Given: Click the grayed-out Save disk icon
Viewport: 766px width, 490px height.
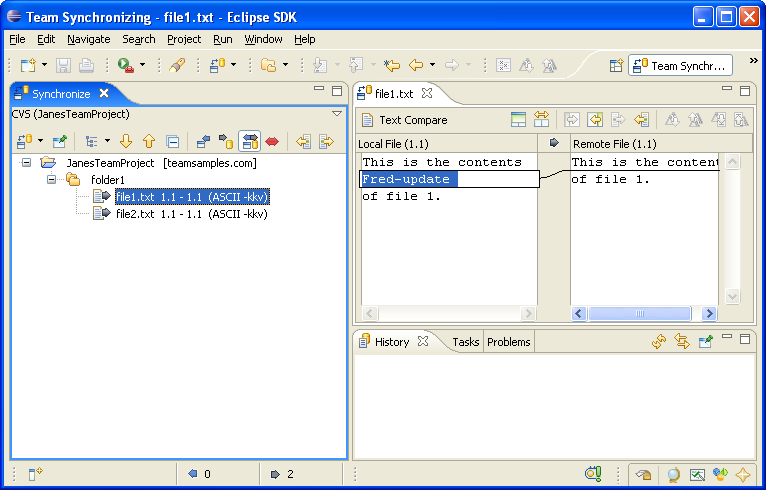Looking at the screenshot, I should (63, 65).
